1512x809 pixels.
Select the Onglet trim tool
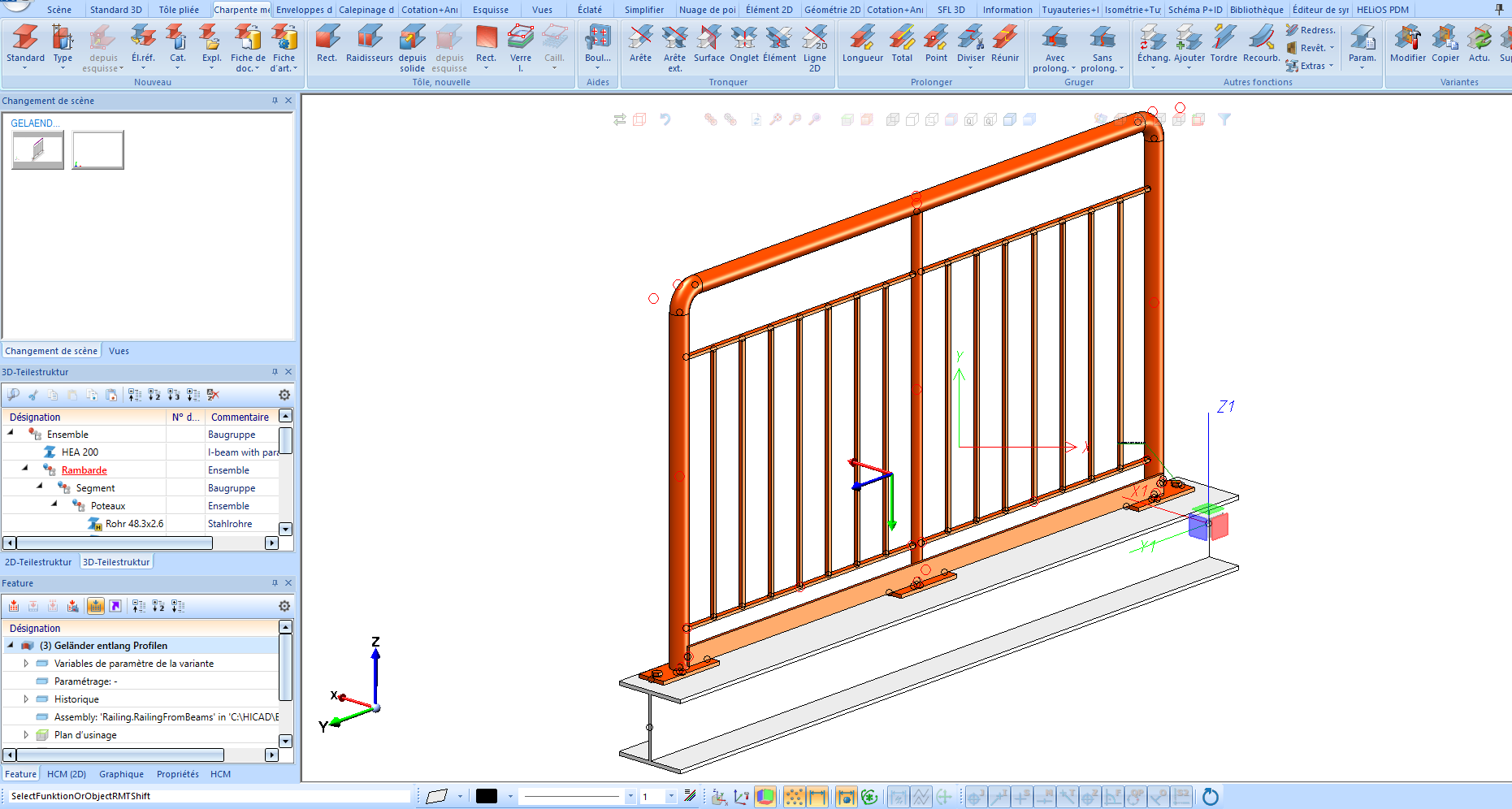(x=743, y=45)
